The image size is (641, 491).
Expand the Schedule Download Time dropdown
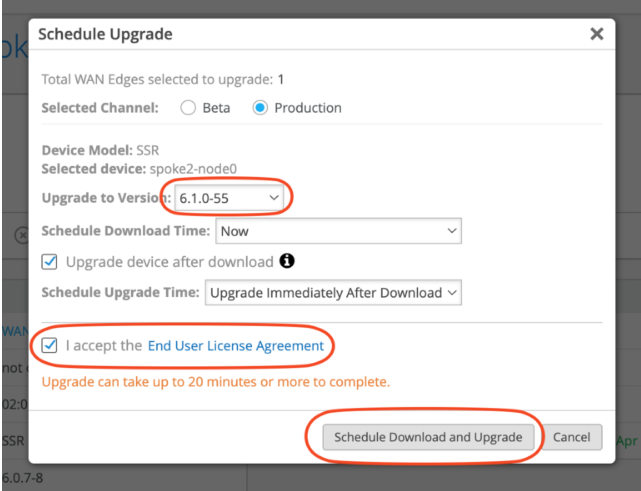click(338, 231)
